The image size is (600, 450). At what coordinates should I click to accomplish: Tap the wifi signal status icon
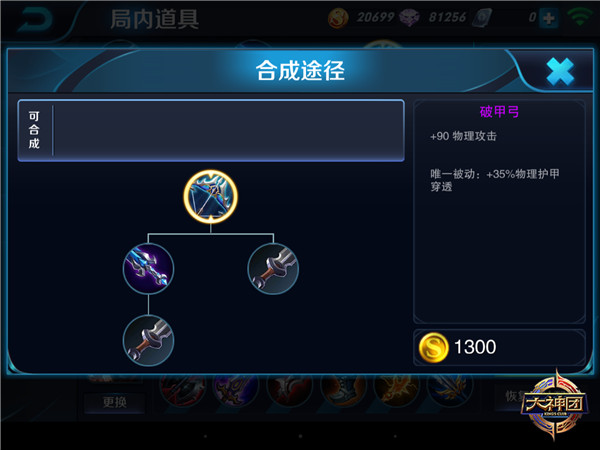pyautogui.click(x=580, y=17)
